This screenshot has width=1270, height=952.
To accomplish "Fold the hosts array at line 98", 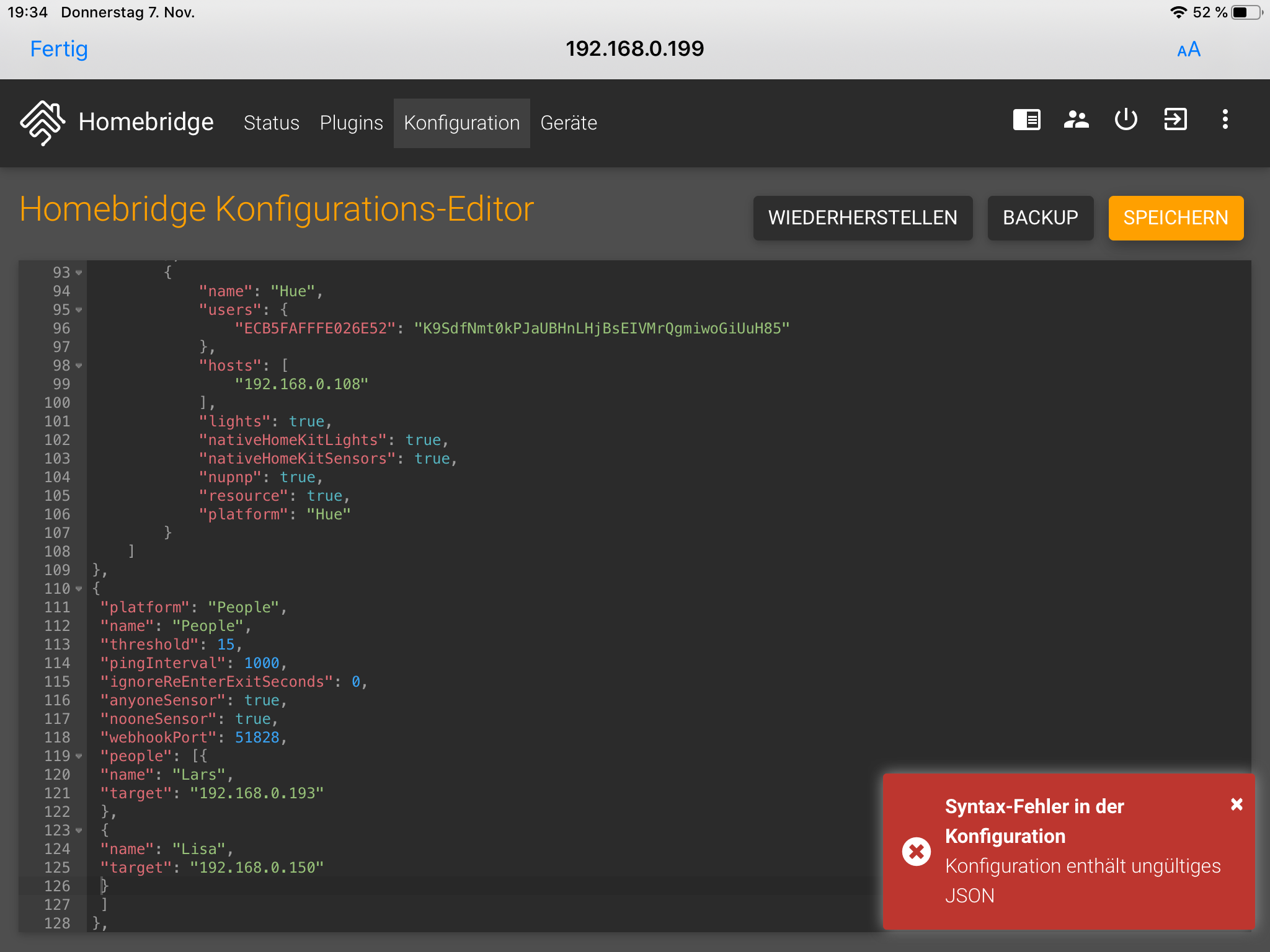I will point(79,366).
